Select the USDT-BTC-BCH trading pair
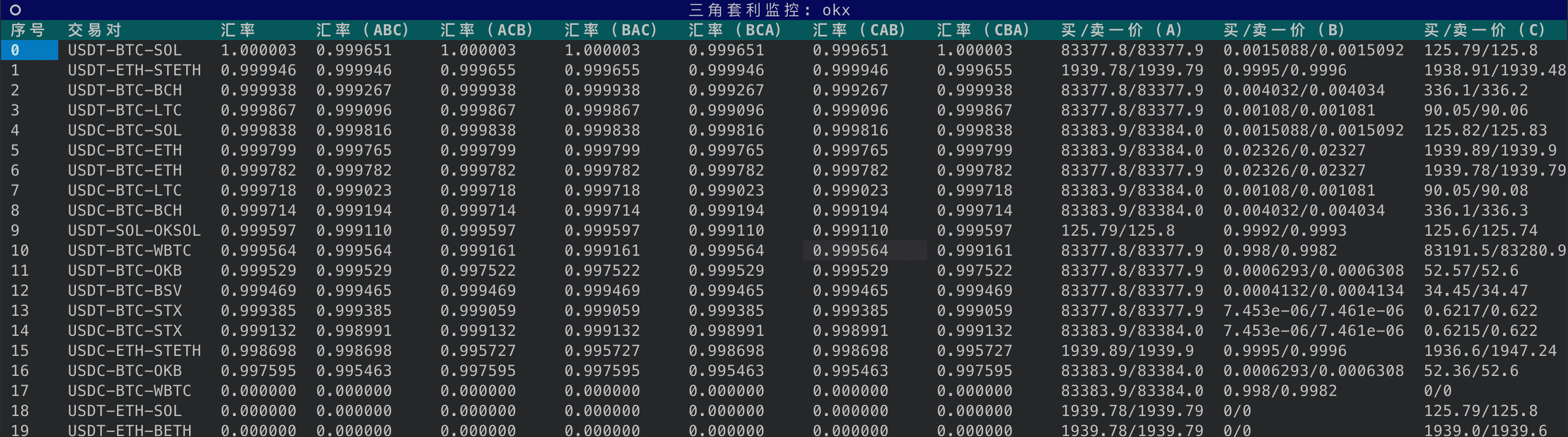Screen dimensions: 1568x437 [125, 90]
